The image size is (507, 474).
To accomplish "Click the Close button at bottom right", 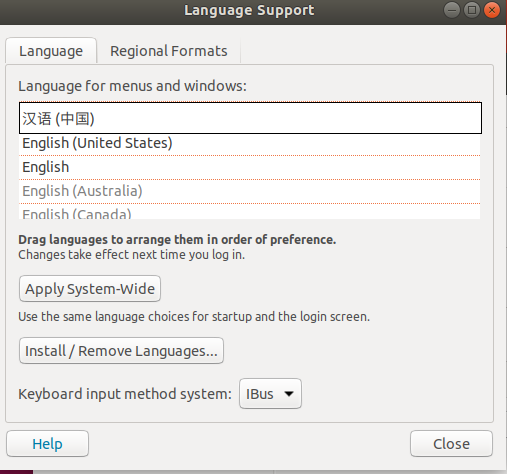I will [451, 444].
